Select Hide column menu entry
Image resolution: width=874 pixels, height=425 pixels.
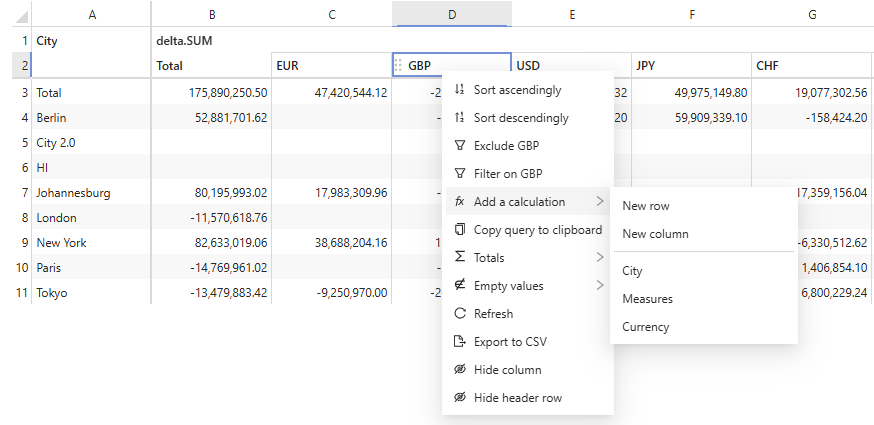[x=528, y=369]
